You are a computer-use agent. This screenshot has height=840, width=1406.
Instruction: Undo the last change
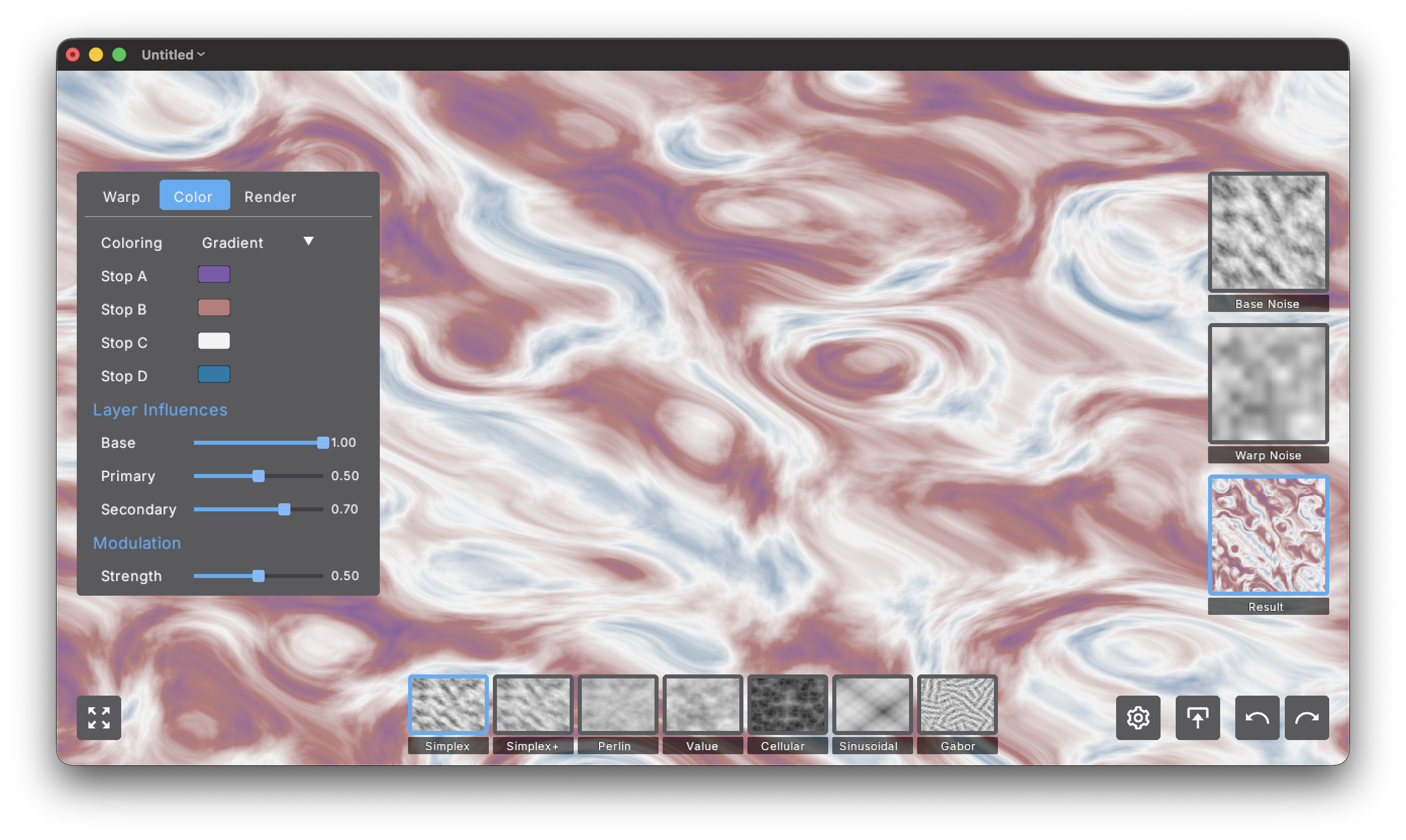coord(1257,718)
